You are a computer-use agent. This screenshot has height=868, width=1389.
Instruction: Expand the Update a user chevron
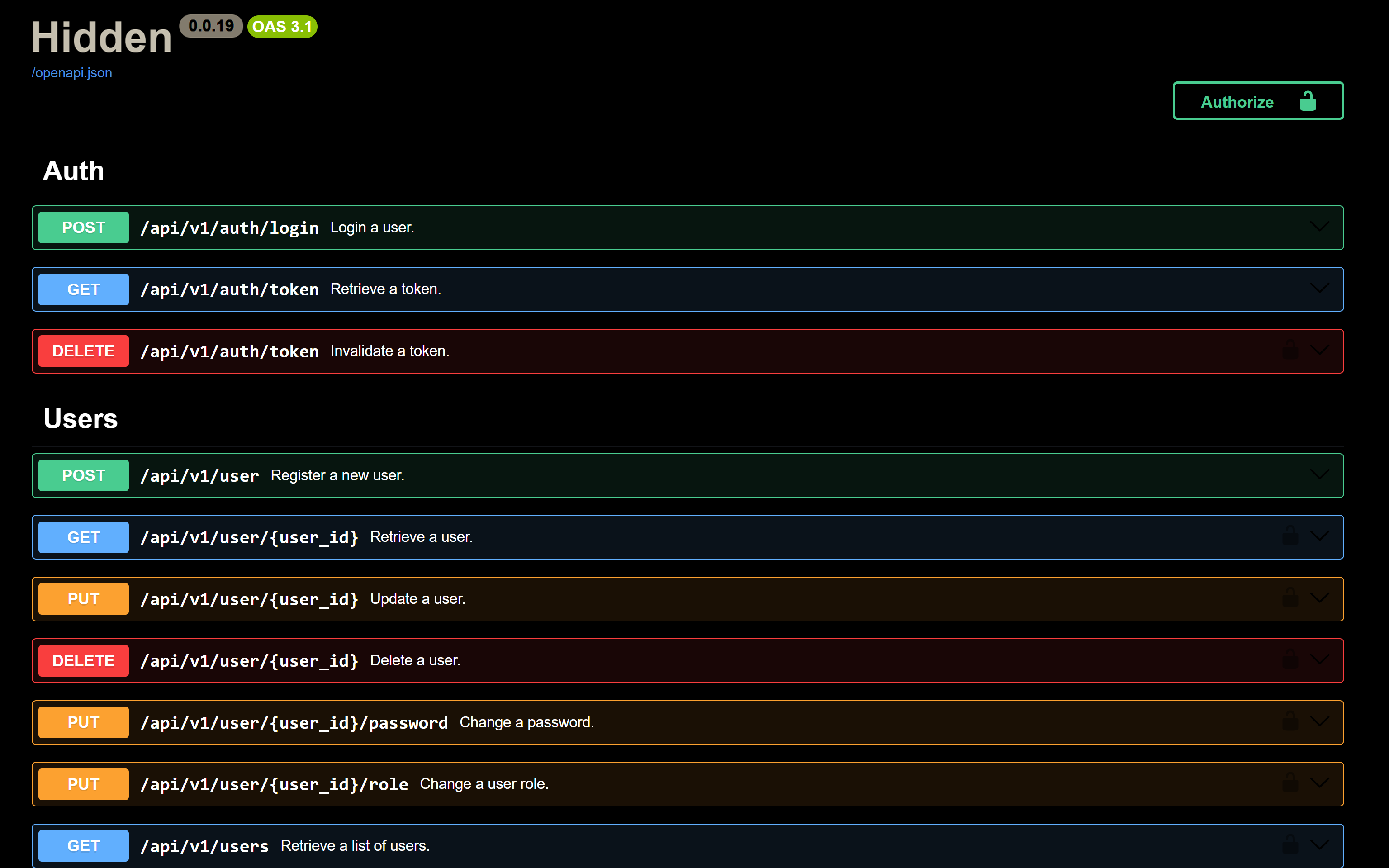[1319, 598]
